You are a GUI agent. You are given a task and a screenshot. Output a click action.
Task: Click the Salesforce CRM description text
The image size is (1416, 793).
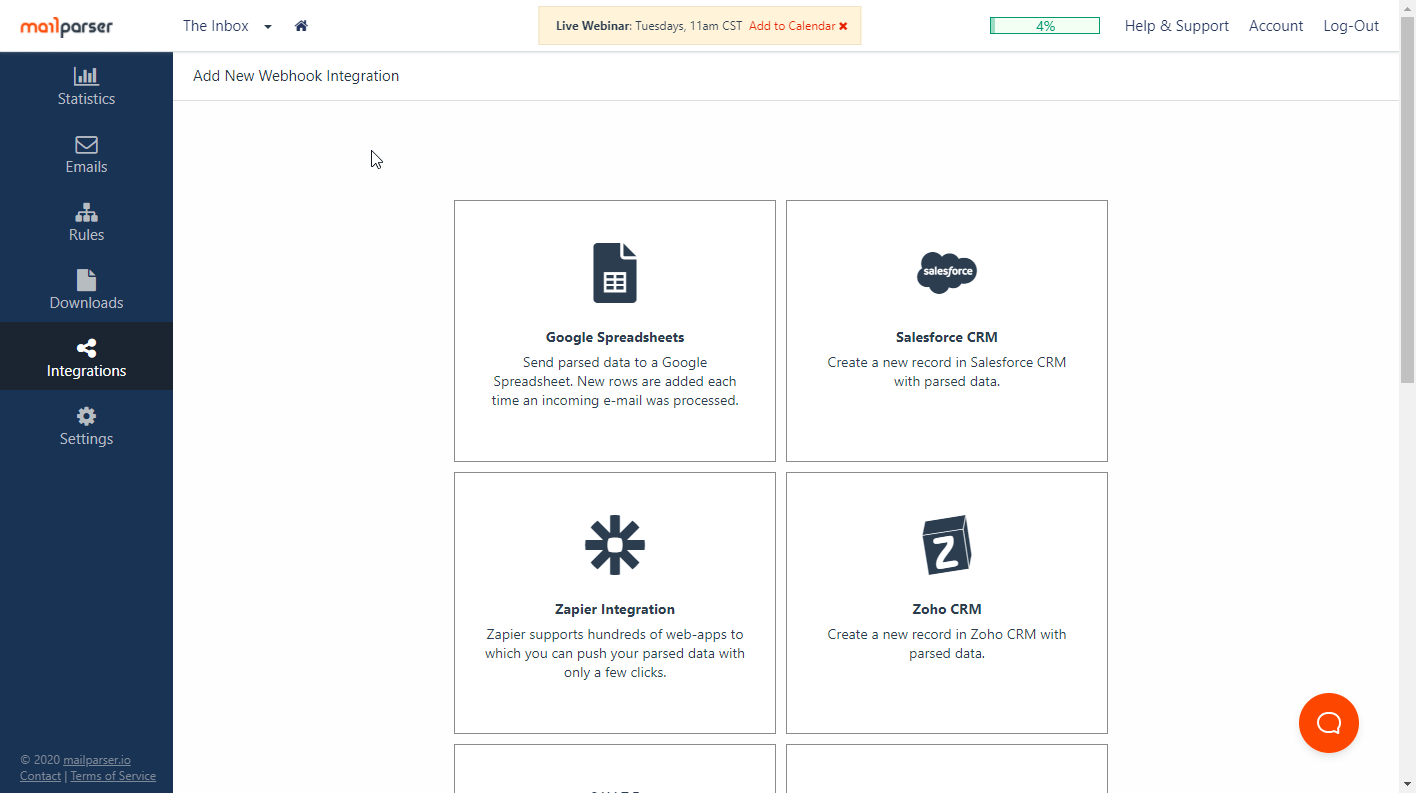tap(947, 372)
